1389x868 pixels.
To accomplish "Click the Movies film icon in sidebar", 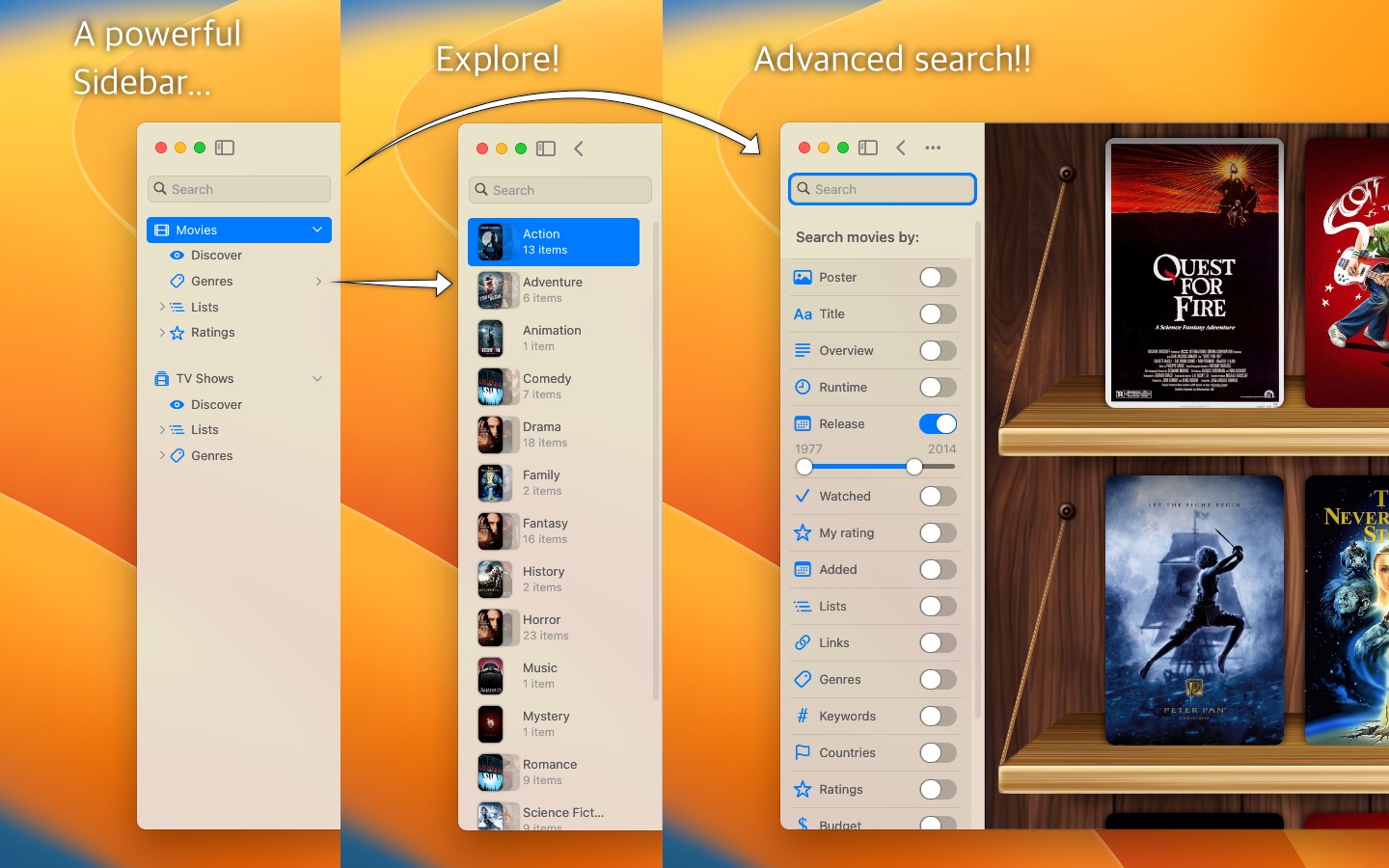I will (162, 231).
